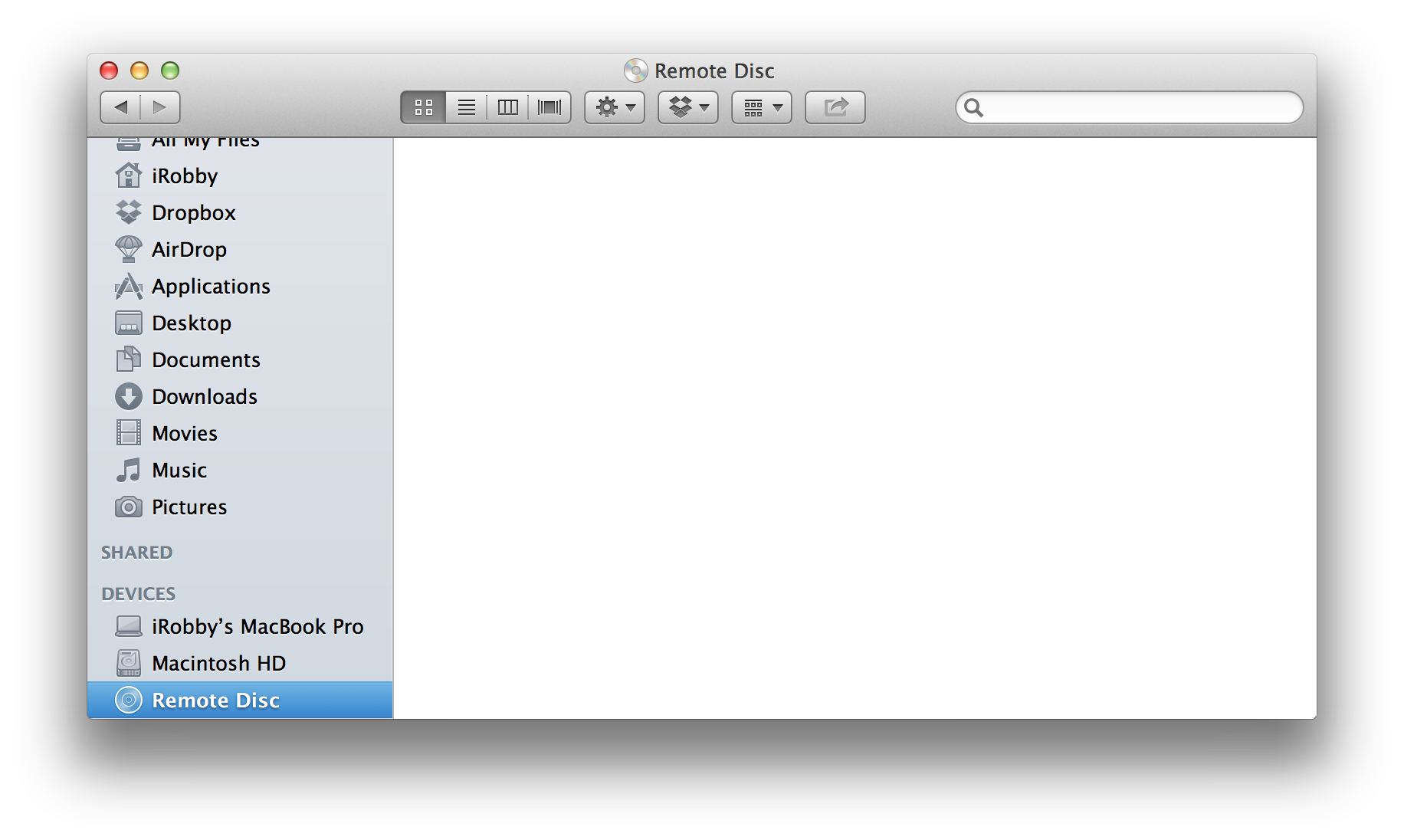Open the Arrange items dropdown
The width and height of the screenshot is (1404, 840).
[x=762, y=107]
